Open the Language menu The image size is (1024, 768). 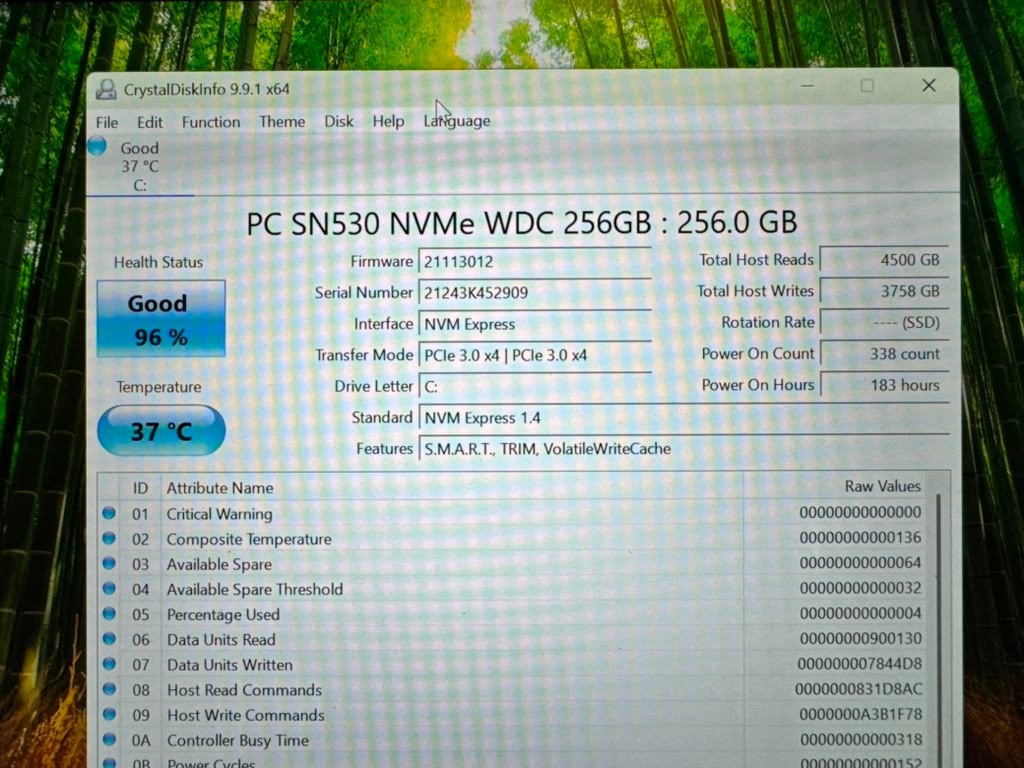tap(457, 121)
